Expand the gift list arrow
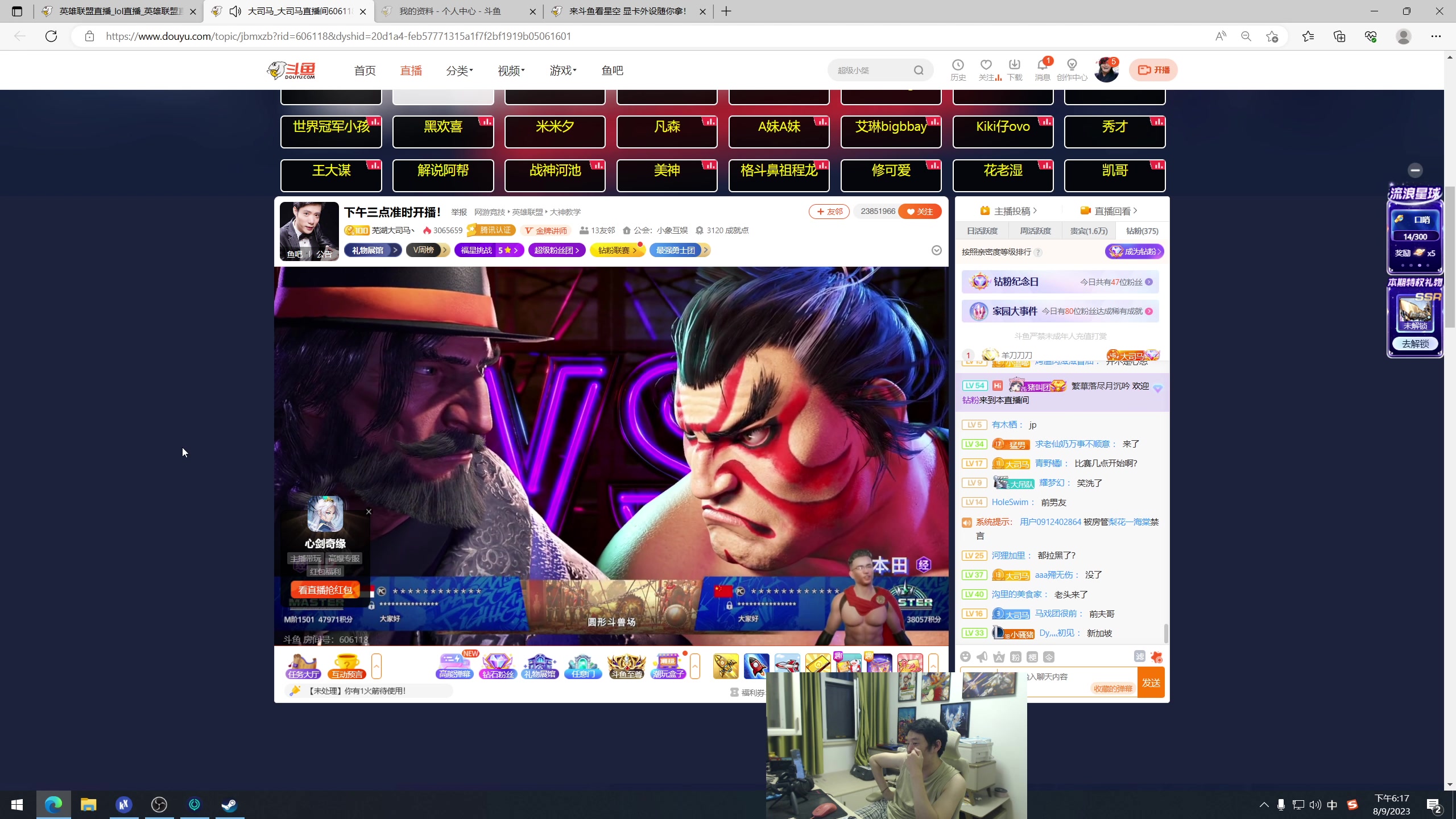This screenshot has width=1456, height=819. (x=933, y=663)
